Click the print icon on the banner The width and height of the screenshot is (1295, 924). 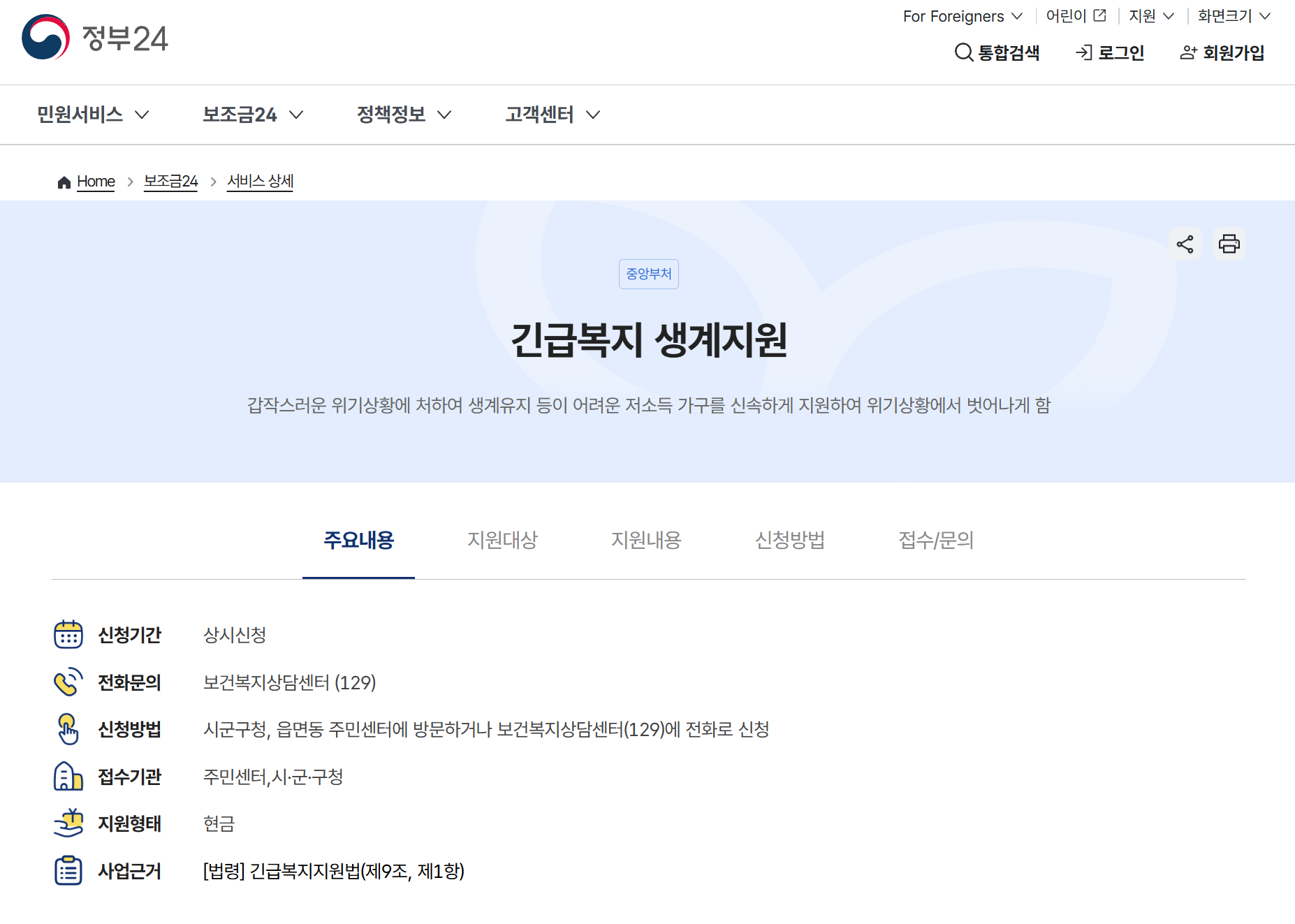coord(1229,243)
